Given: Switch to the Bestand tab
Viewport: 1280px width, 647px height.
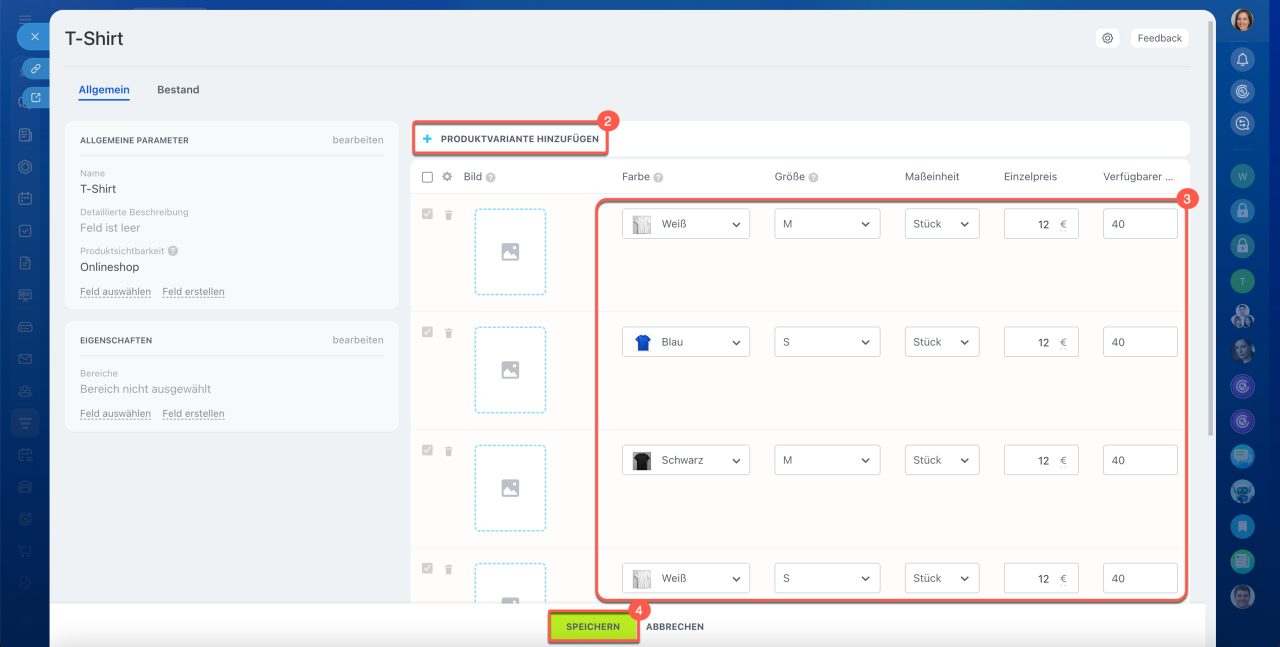Looking at the screenshot, I should (x=178, y=90).
